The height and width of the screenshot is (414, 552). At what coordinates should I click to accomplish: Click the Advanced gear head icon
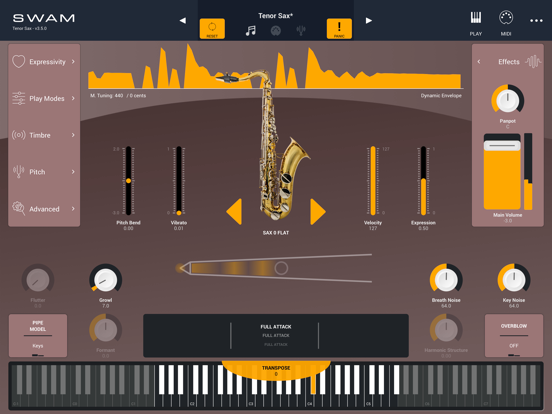pos(19,208)
